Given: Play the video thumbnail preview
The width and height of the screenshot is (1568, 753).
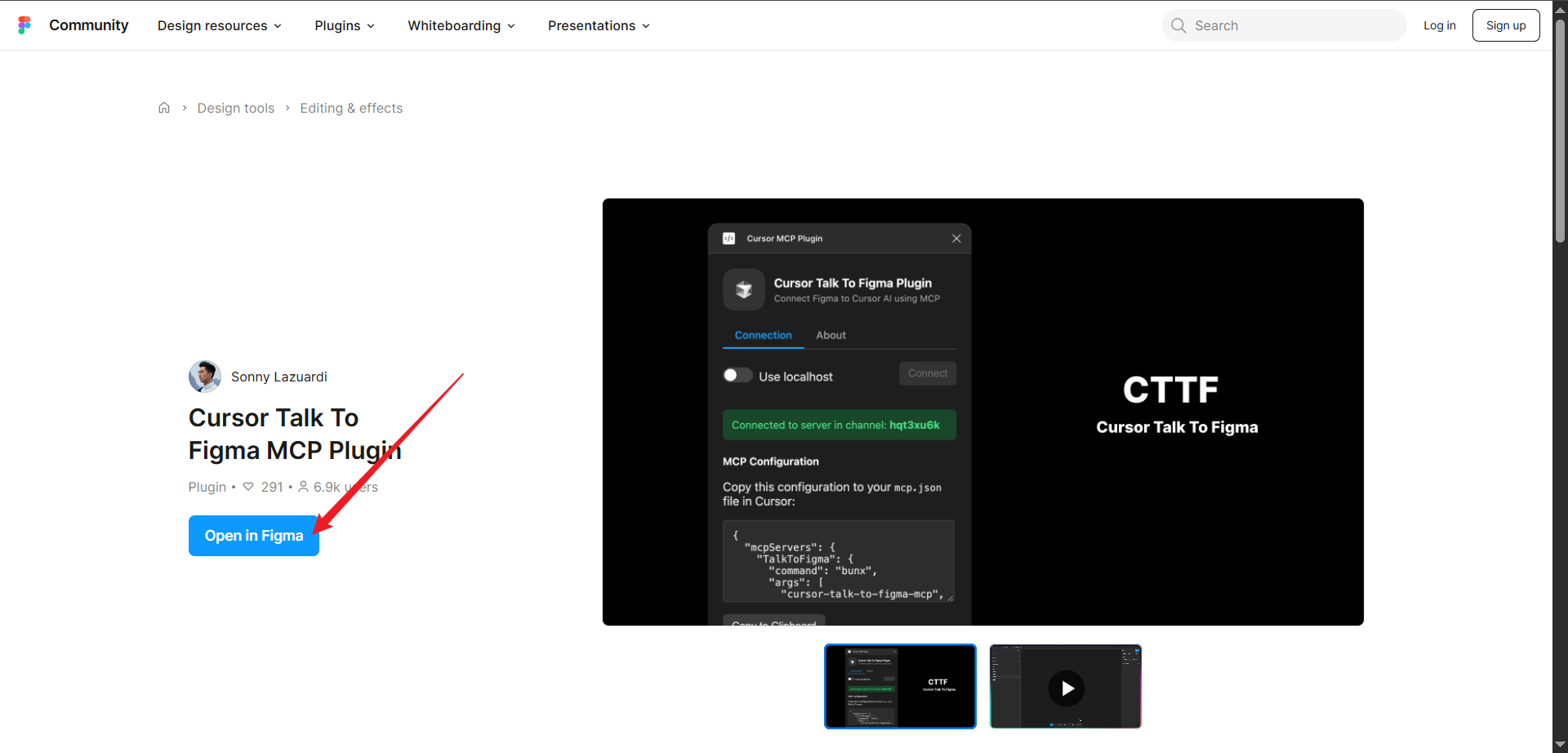Looking at the screenshot, I should point(1066,686).
